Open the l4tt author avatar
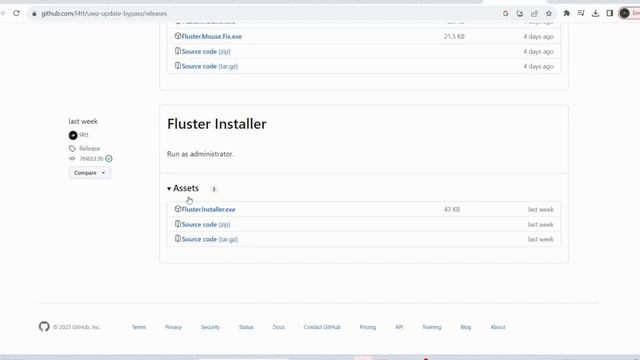Screen dimensions: 640x360 click(73, 135)
